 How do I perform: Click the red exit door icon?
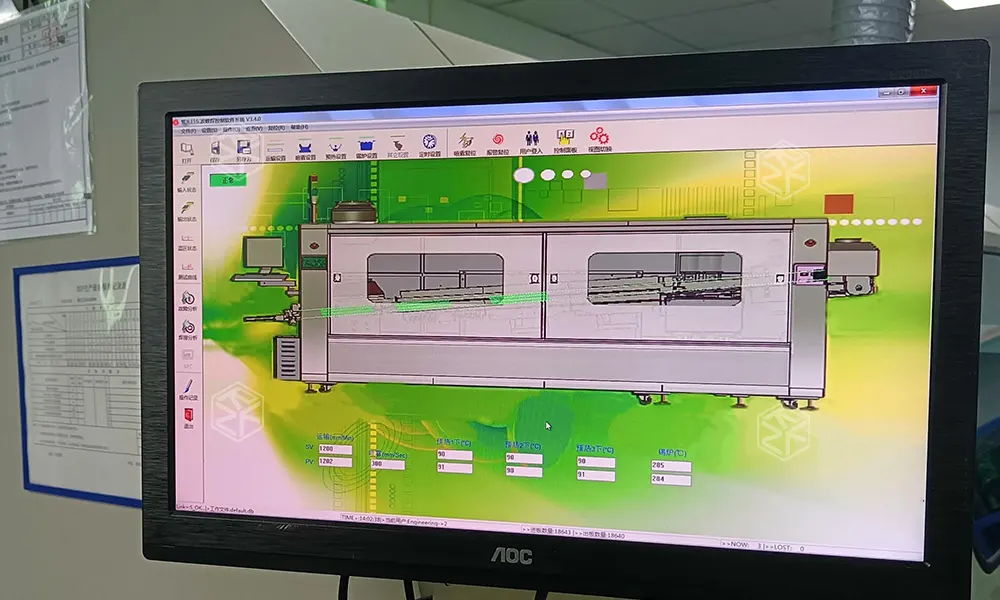188,415
